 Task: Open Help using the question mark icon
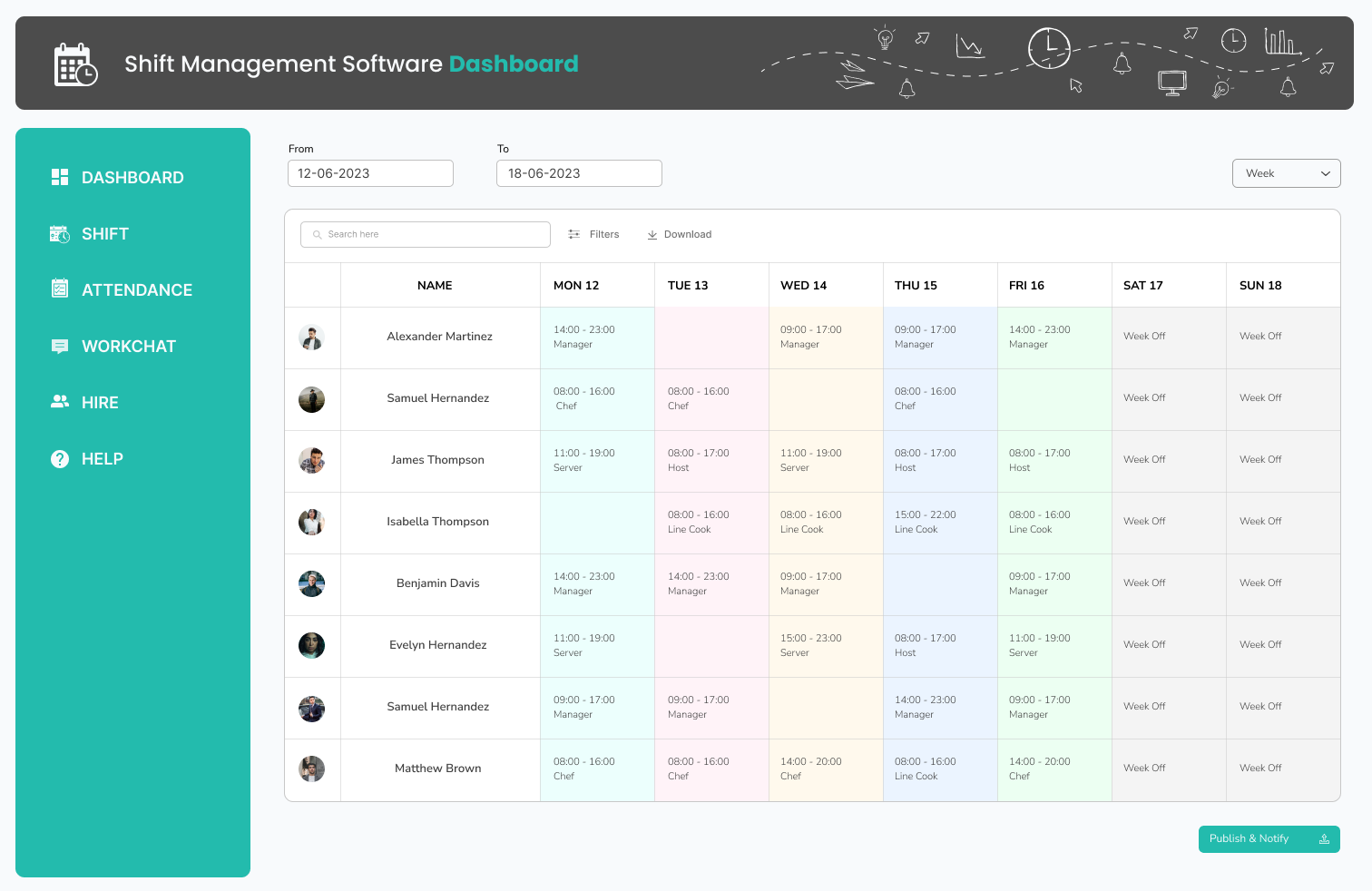(60, 458)
